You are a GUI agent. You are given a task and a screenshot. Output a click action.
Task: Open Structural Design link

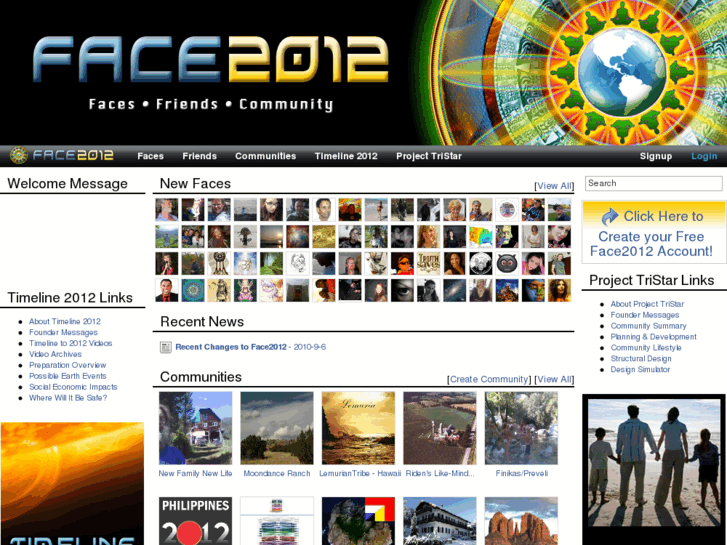click(641, 359)
